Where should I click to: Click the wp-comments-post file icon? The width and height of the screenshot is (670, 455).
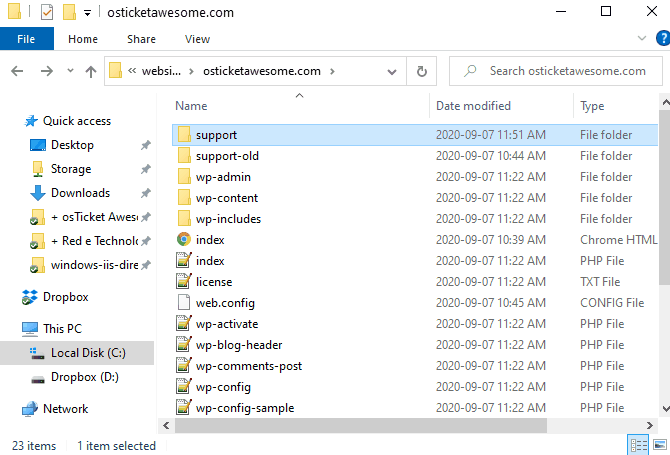click(184, 365)
